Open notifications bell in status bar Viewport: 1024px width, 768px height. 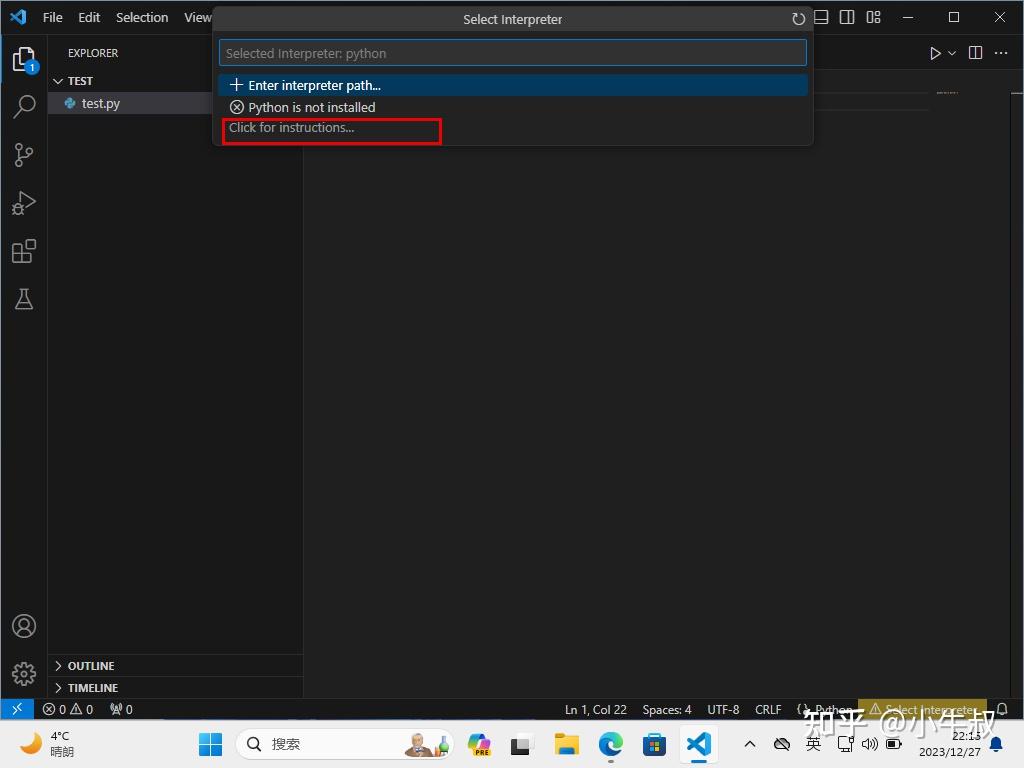click(x=1002, y=709)
